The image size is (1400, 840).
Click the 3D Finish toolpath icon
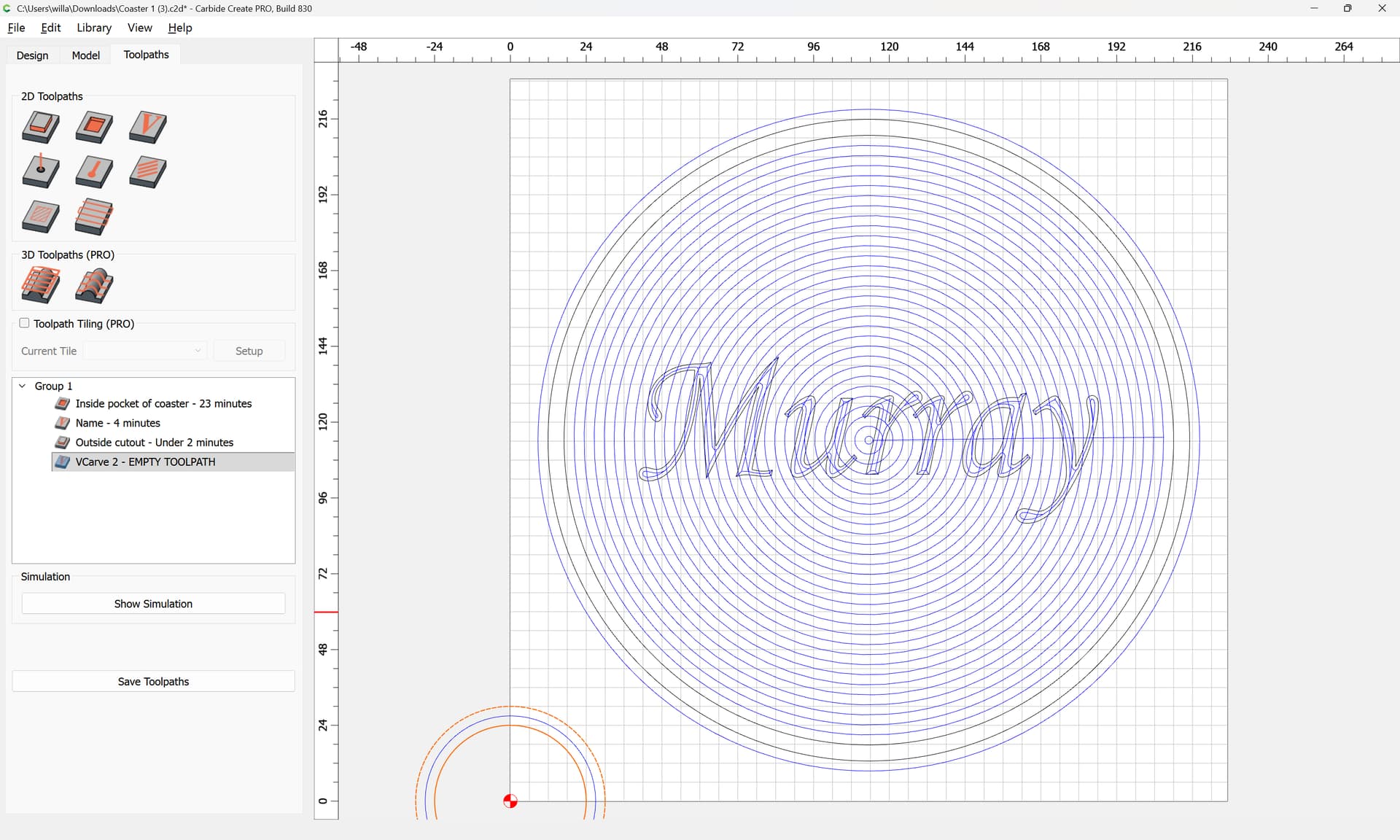pyautogui.click(x=94, y=285)
